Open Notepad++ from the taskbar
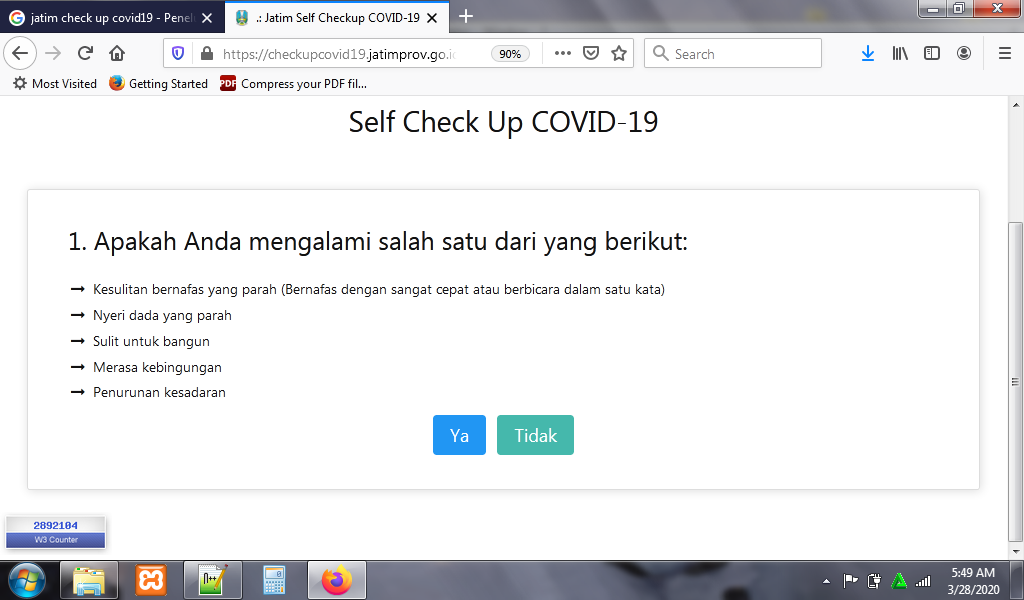This screenshot has height=600, width=1024. click(x=213, y=580)
